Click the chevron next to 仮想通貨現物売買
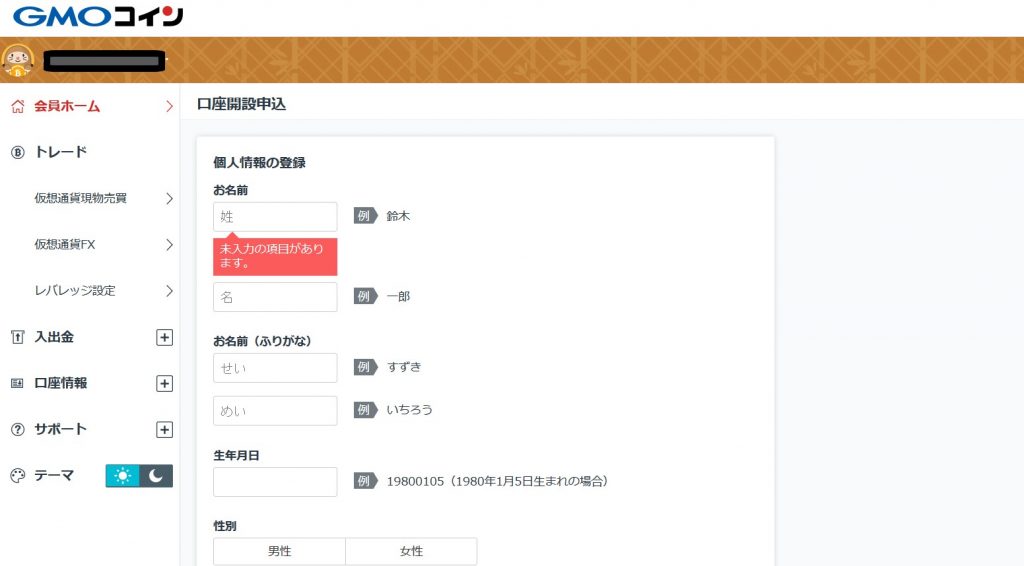 pyautogui.click(x=169, y=198)
